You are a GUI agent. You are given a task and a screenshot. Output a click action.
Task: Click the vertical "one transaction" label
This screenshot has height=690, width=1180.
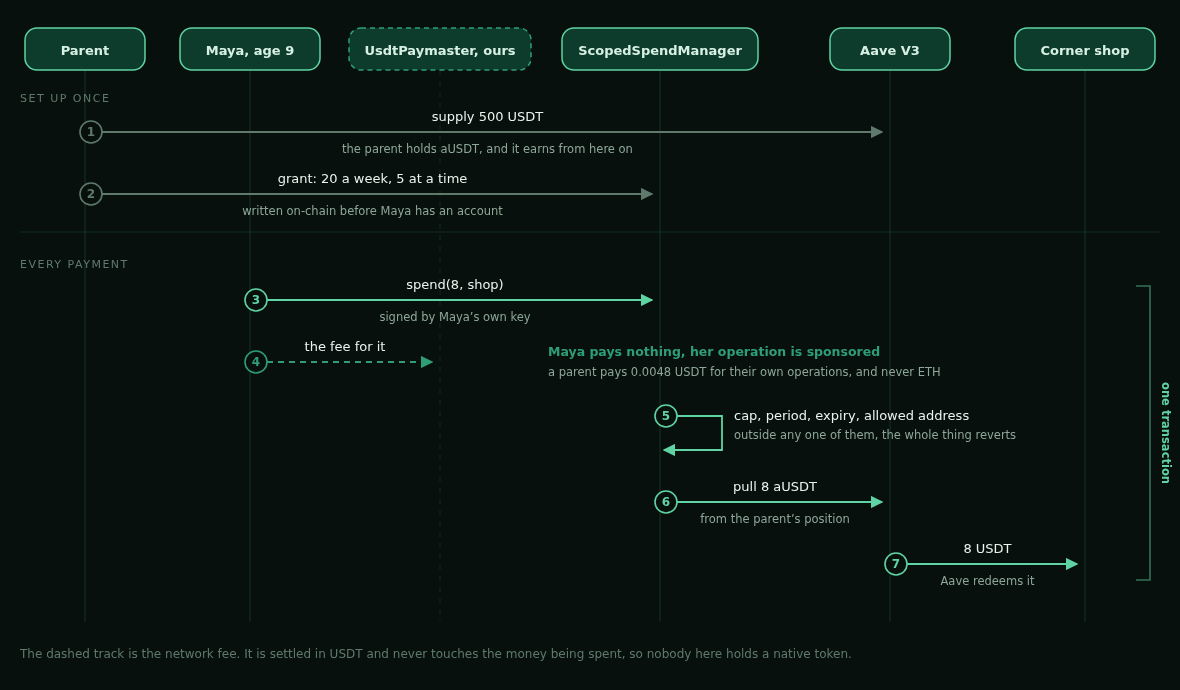point(1165,433)
